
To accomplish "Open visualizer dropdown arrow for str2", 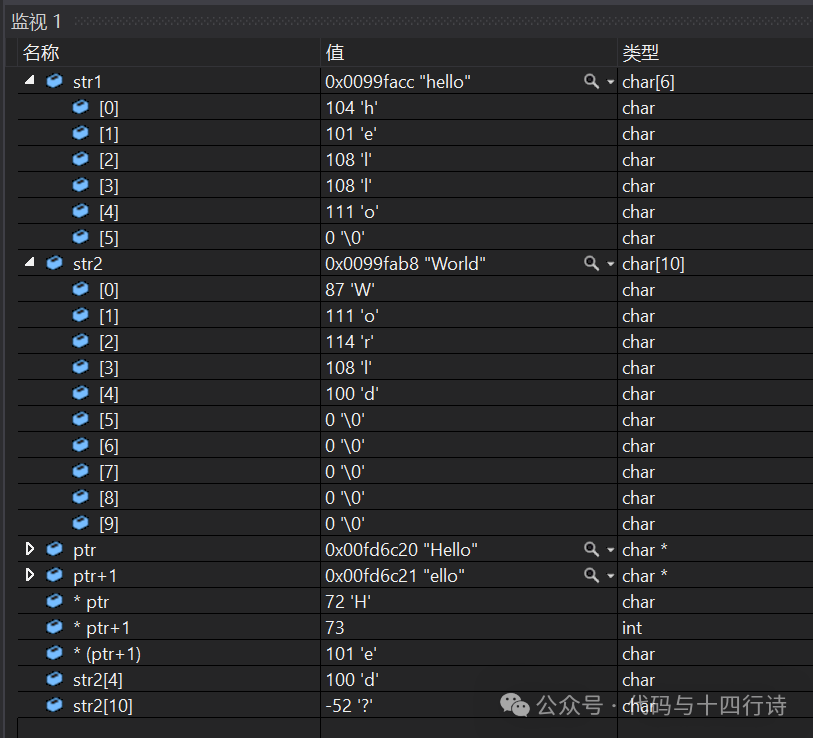I will (x=610, y=264).
